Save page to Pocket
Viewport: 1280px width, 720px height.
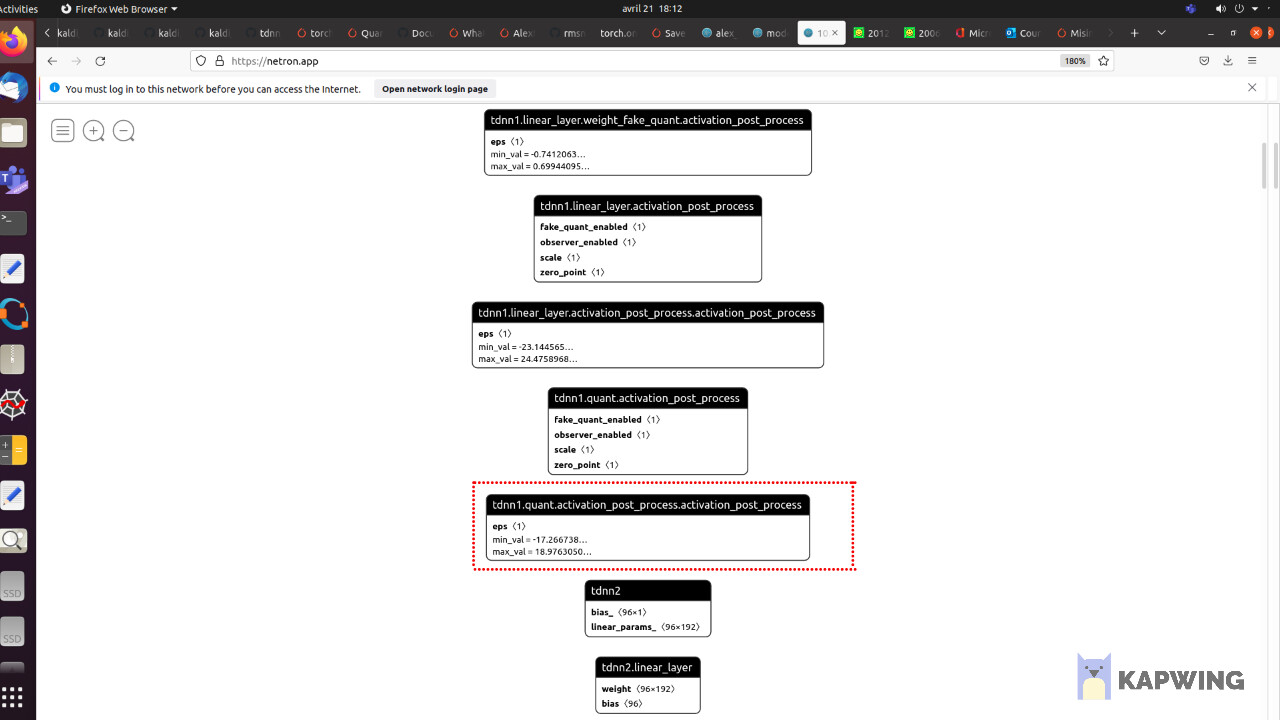(1204, 61)
